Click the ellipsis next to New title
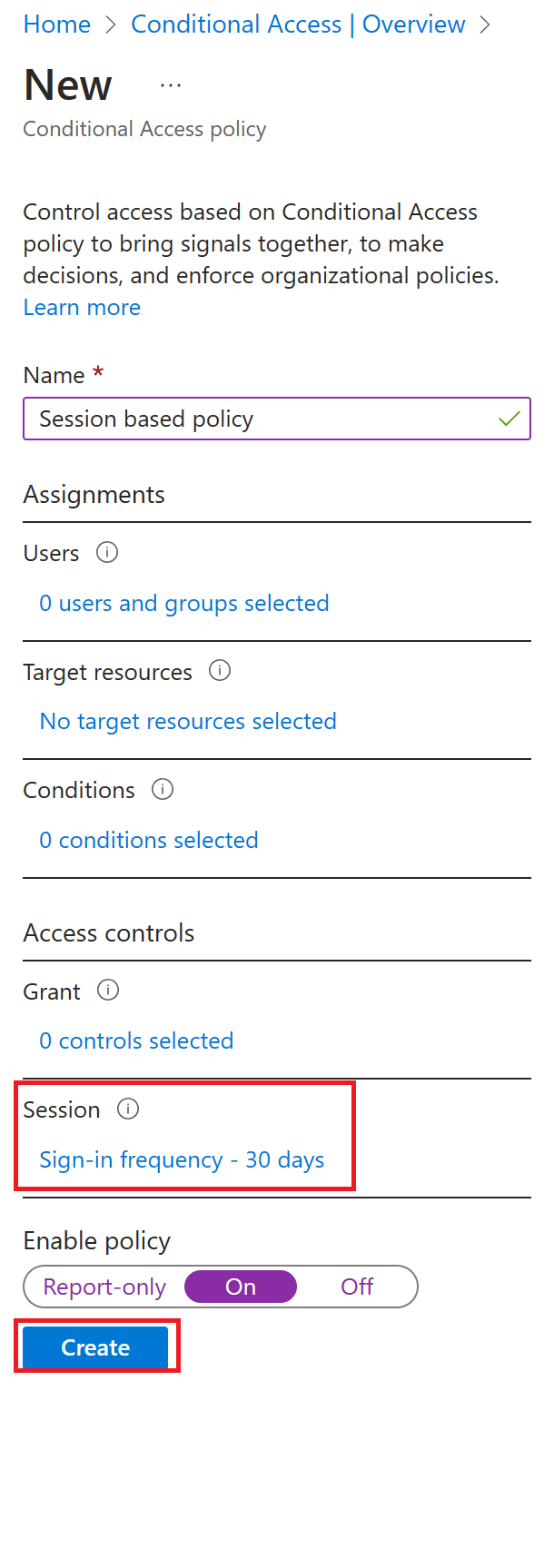The width and height of the screenshot is (554, 1568). (x=170, y=84)
